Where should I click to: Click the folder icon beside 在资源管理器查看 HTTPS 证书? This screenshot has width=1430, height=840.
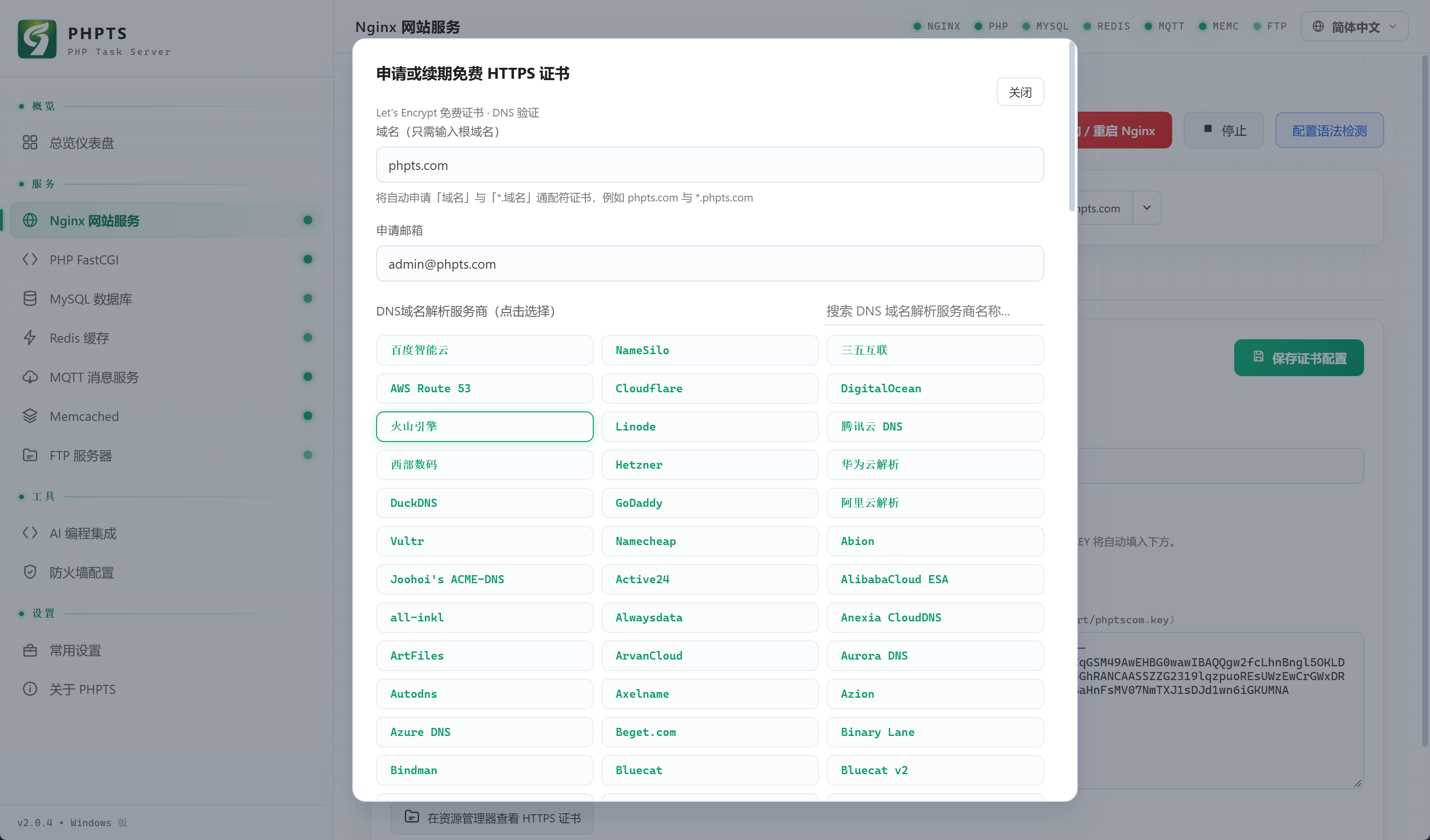412,817
